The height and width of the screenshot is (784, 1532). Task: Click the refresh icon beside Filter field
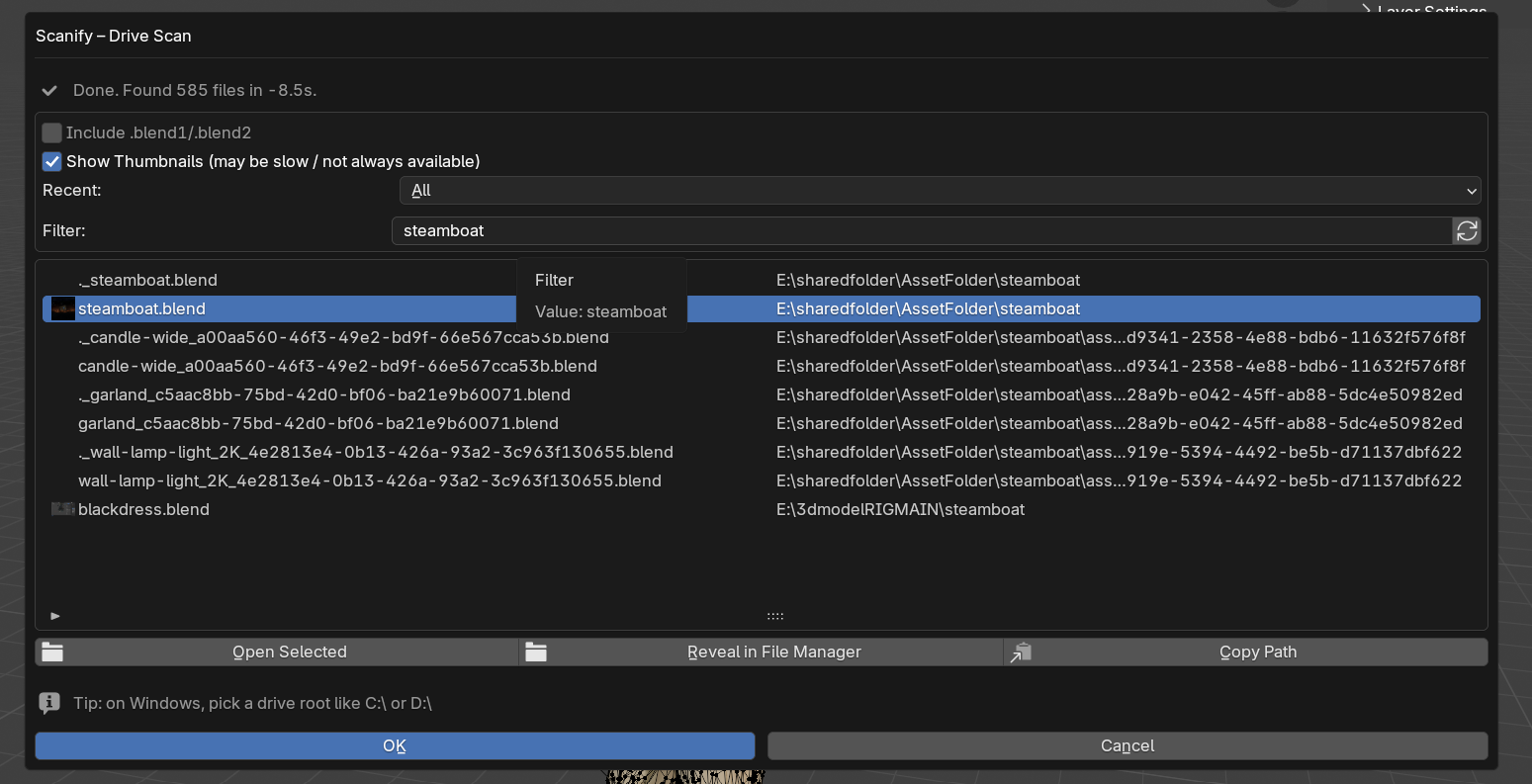tap(1467, 230)
